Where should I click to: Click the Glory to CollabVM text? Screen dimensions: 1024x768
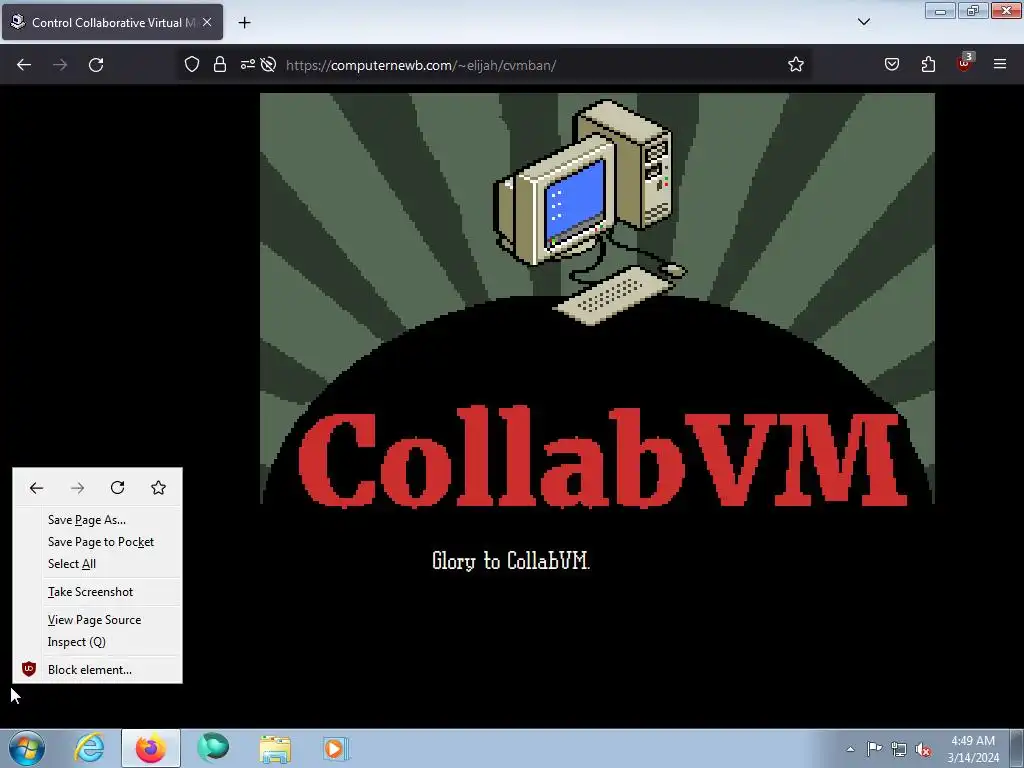pos(511,561)
